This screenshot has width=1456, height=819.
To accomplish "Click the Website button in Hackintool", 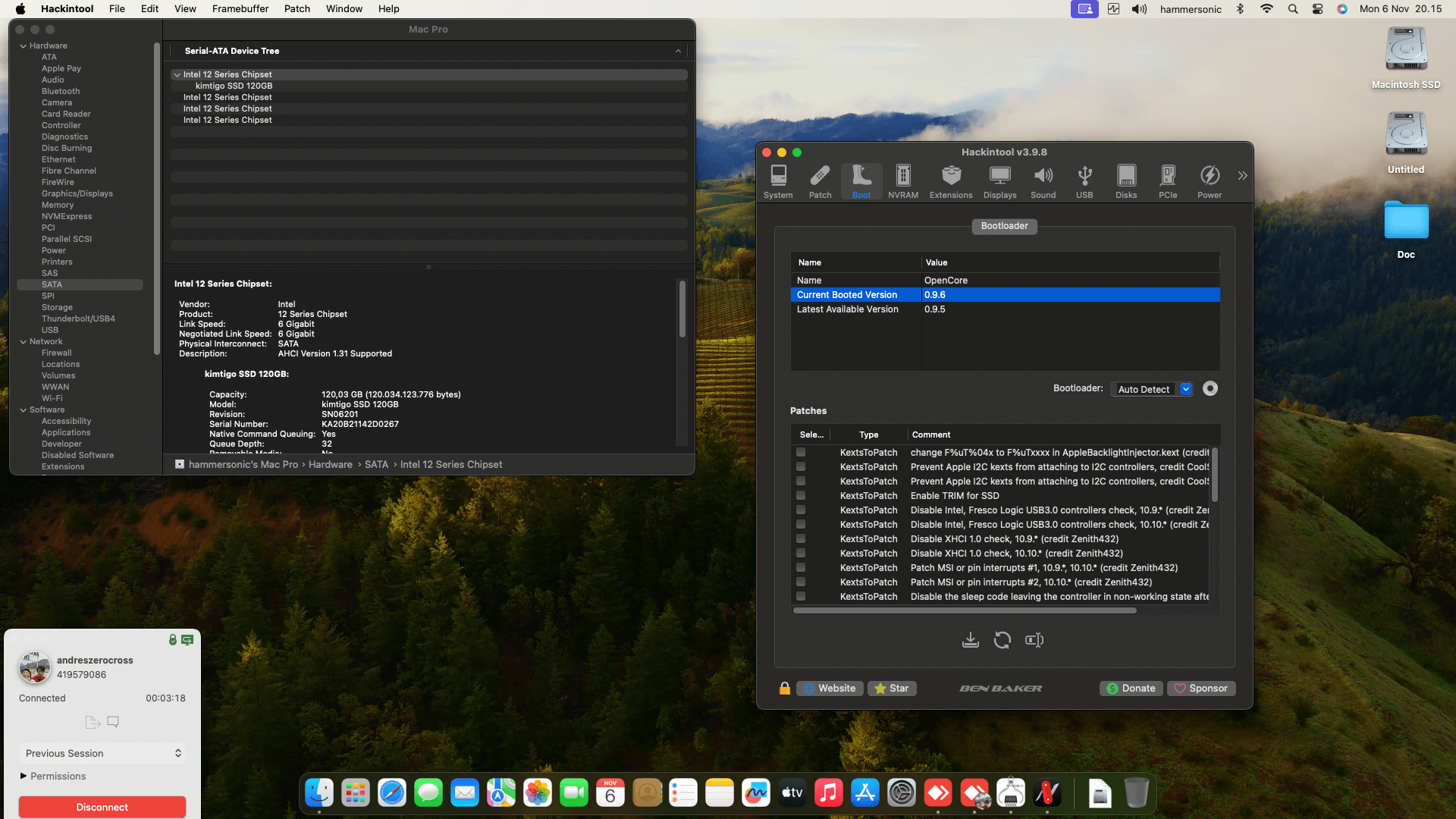I will (830, 689).
